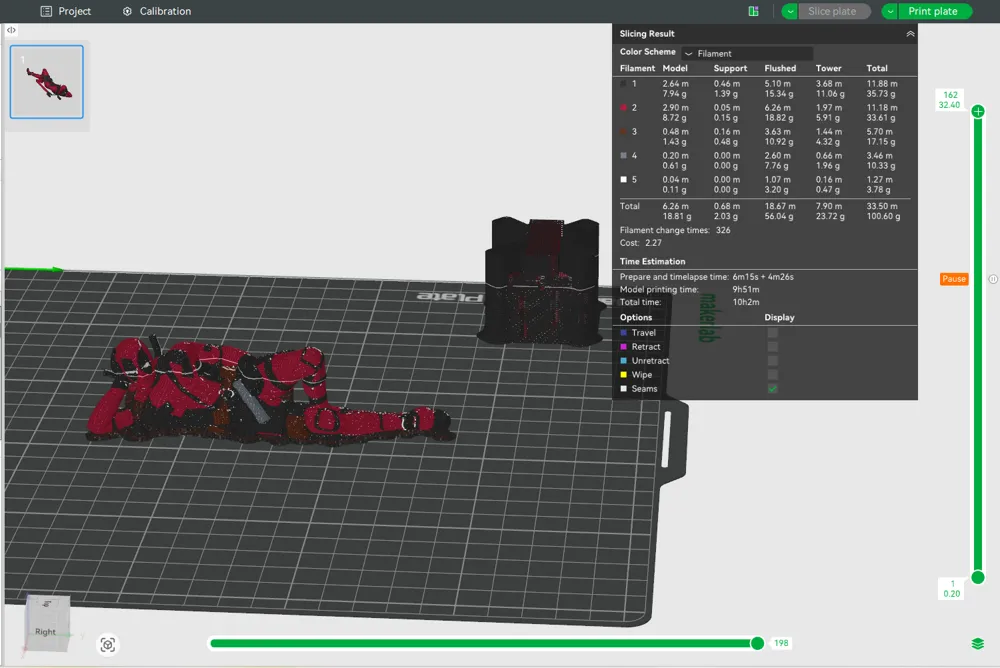Click the horizontal move slider handle

757,643
